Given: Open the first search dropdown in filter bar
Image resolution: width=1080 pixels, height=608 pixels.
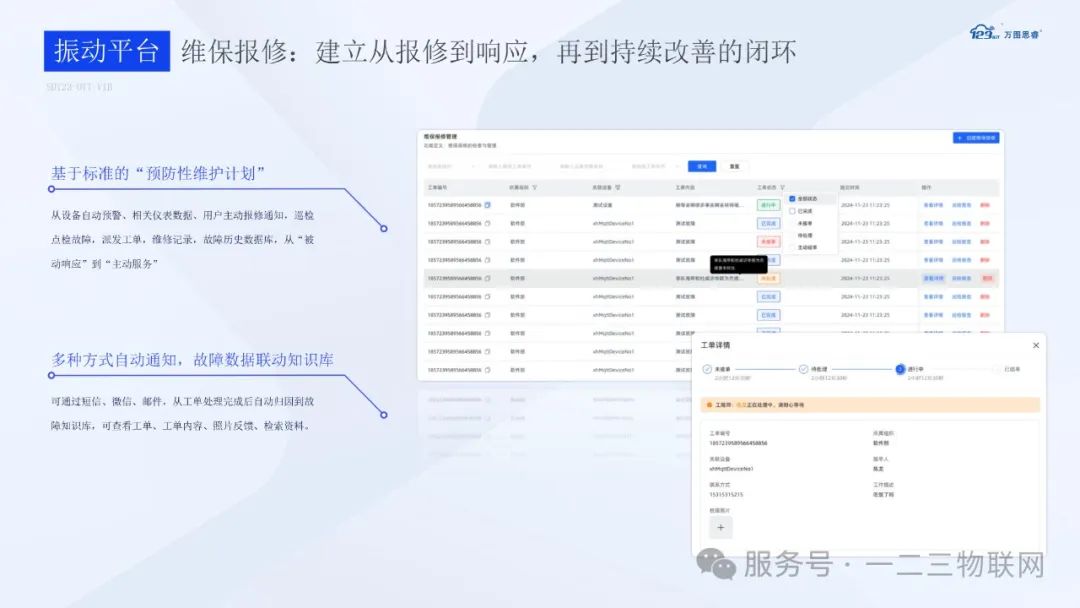Looking at the screenshot, I should coord(450,167).
